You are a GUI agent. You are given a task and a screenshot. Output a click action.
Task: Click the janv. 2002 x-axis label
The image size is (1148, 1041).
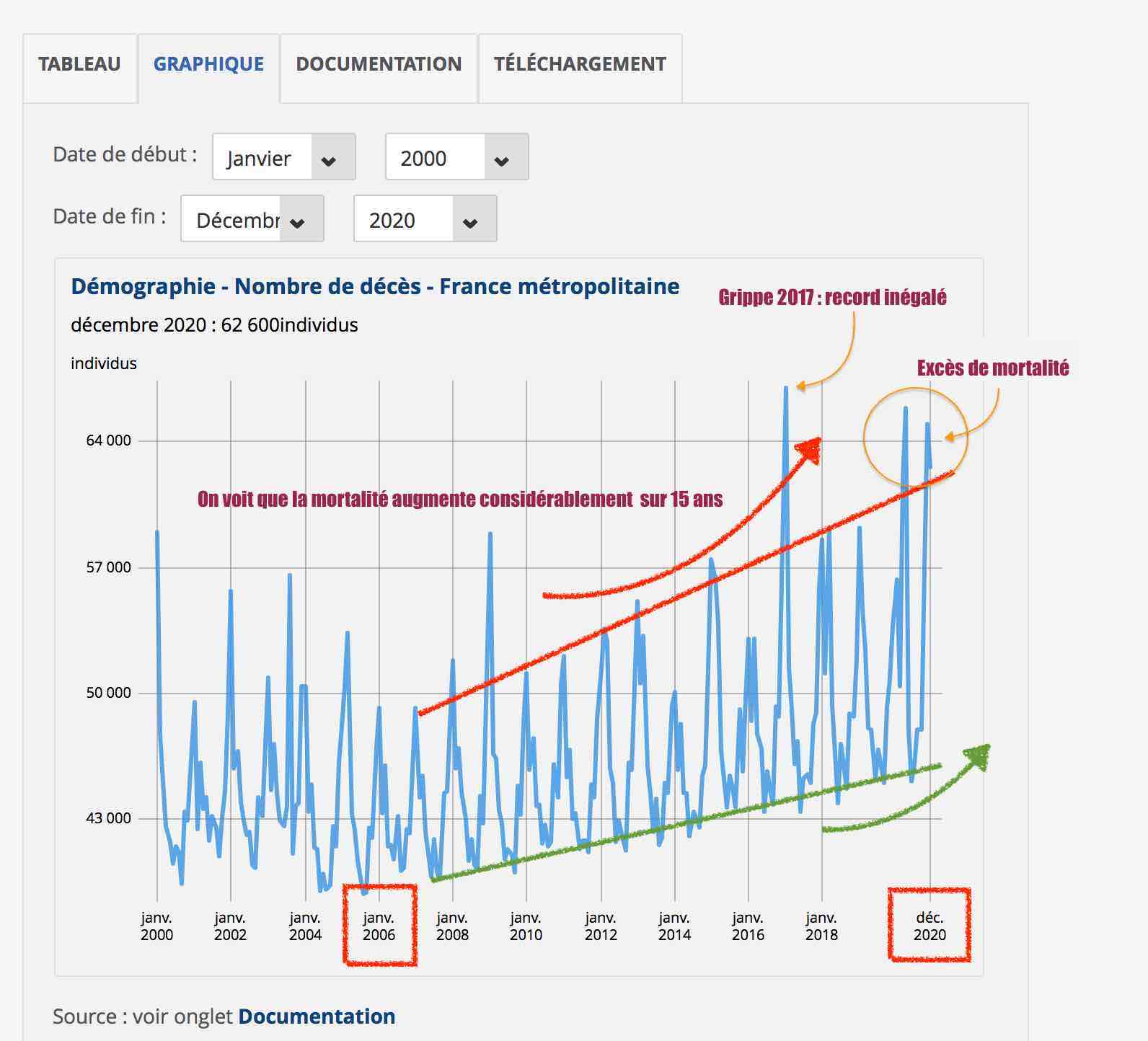pos(231,926)
